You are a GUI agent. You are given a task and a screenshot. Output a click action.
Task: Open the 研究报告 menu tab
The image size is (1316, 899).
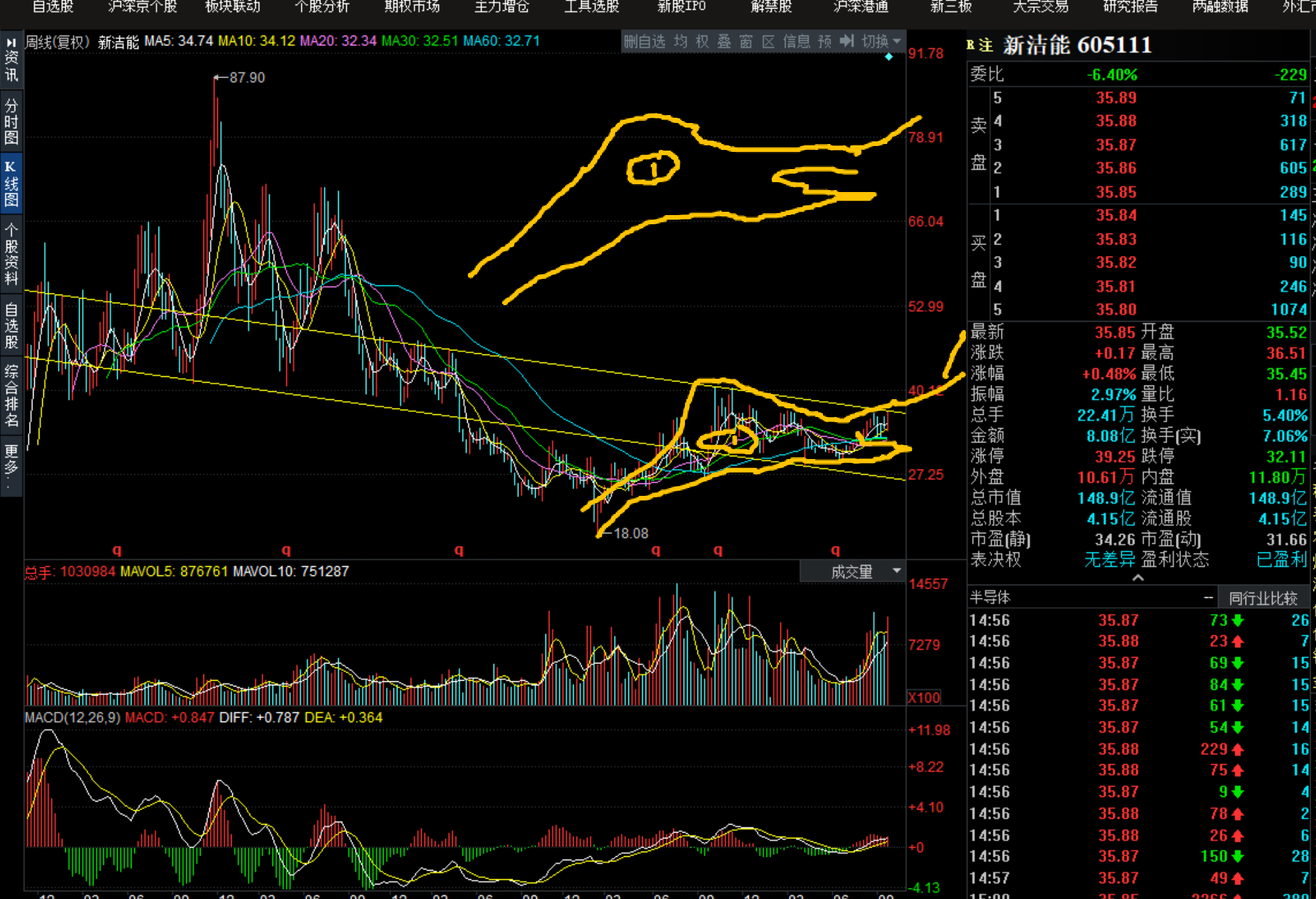1130,7
